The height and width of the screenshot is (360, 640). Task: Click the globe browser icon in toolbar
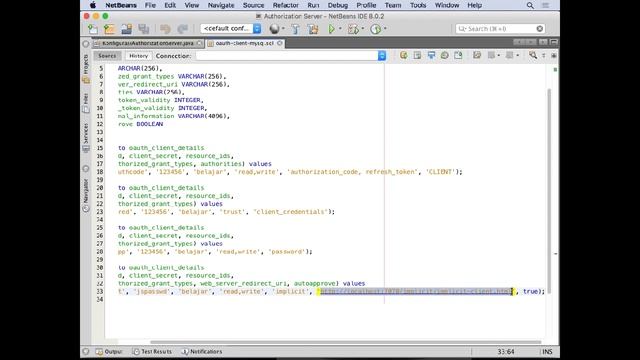click(x=274, y=29)
